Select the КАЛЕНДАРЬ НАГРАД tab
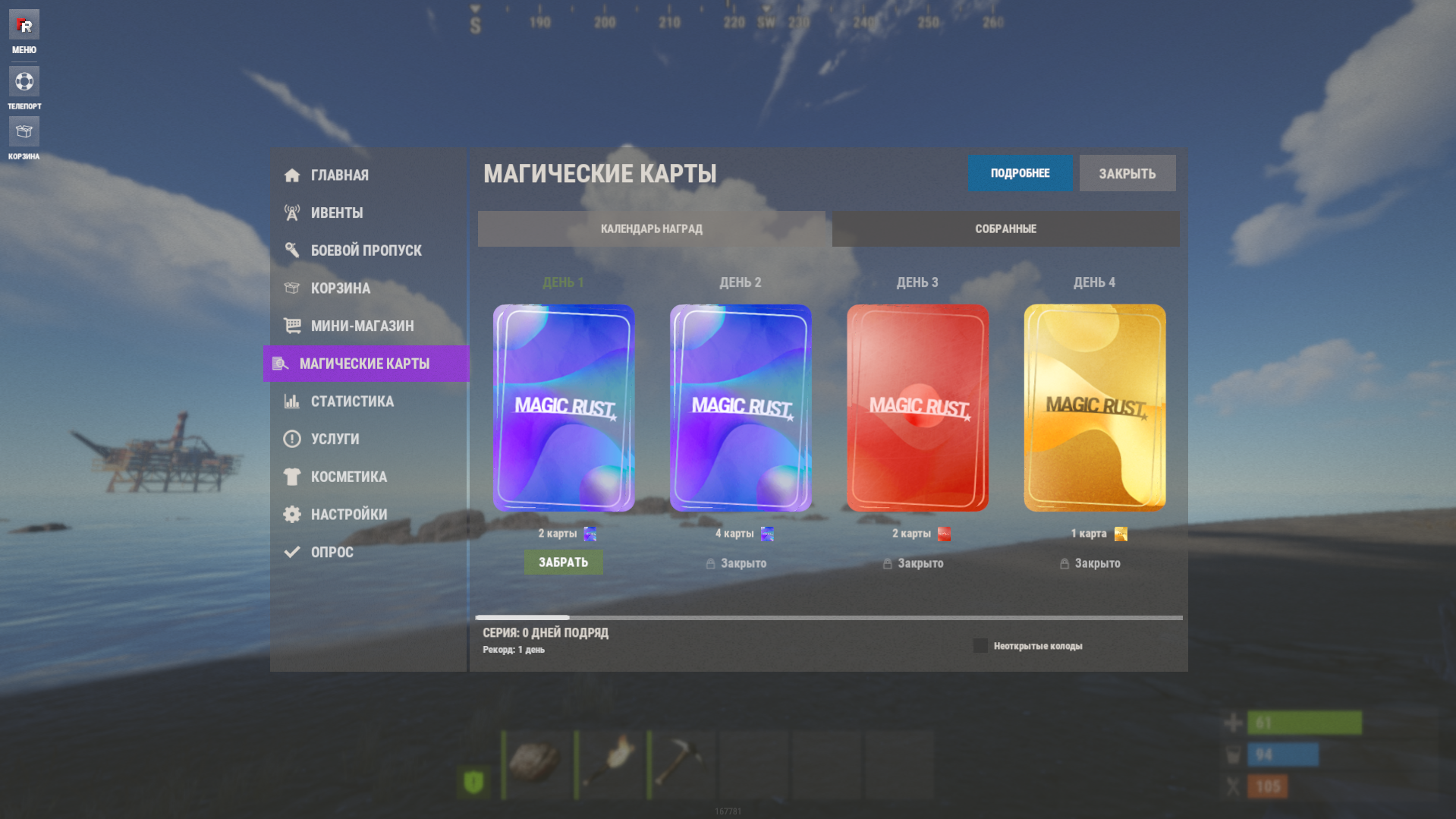This screenshot has height=819, width=1456. pyautogui.click(x=651, y=228)
